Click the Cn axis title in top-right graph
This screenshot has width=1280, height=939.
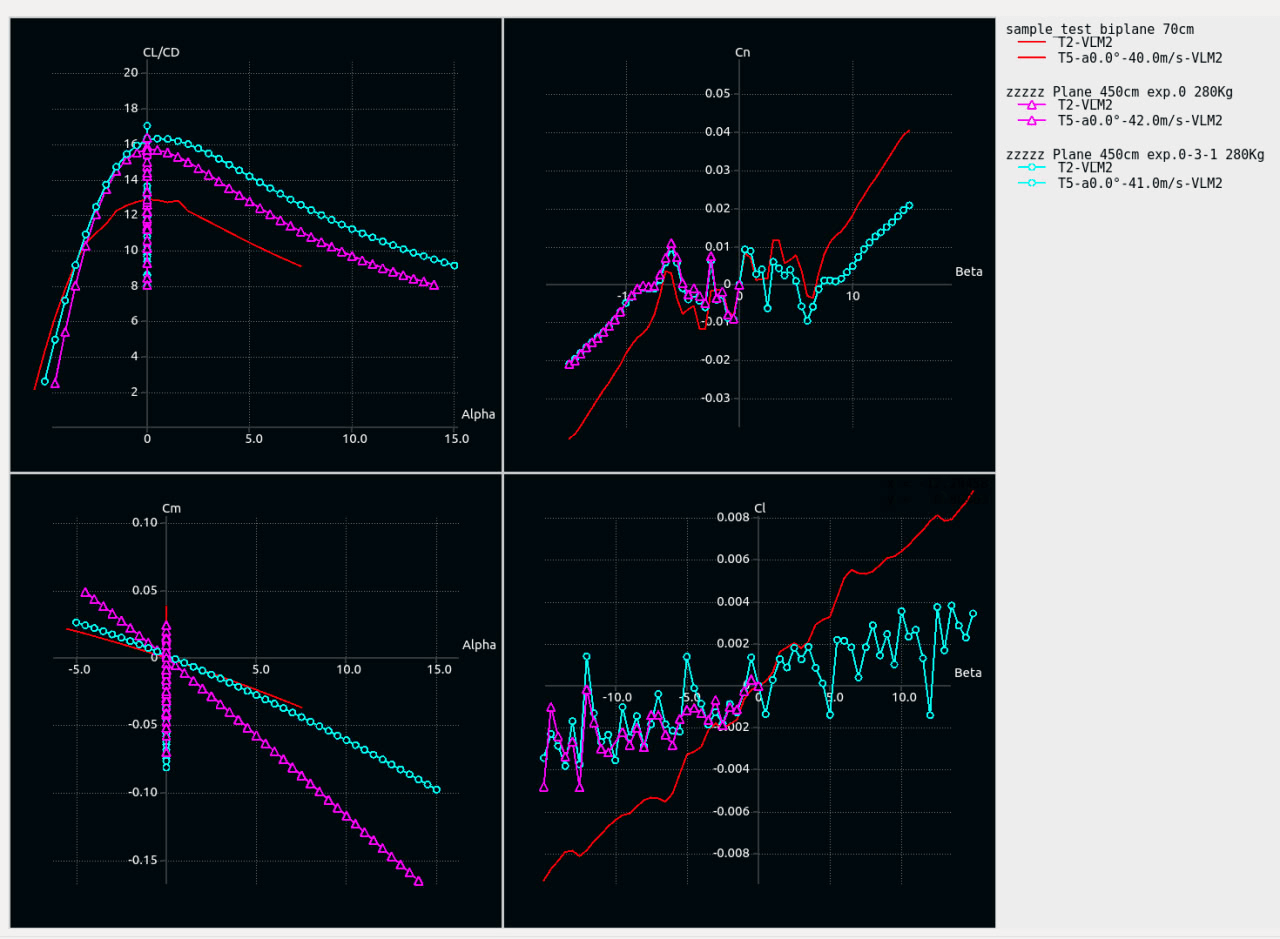(742, 52)
